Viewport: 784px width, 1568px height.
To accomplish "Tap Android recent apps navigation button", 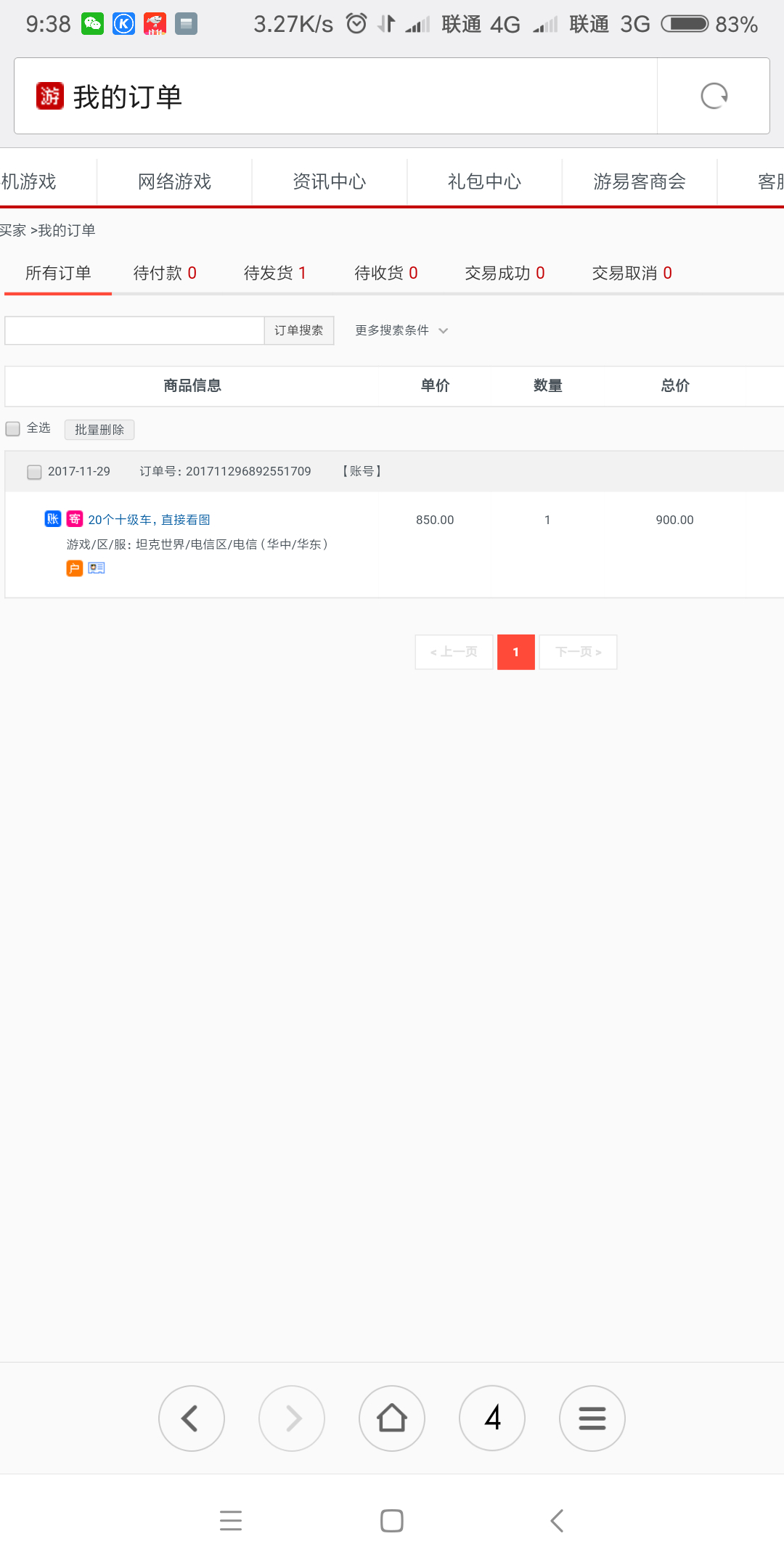I will (x=231, y=1520).
